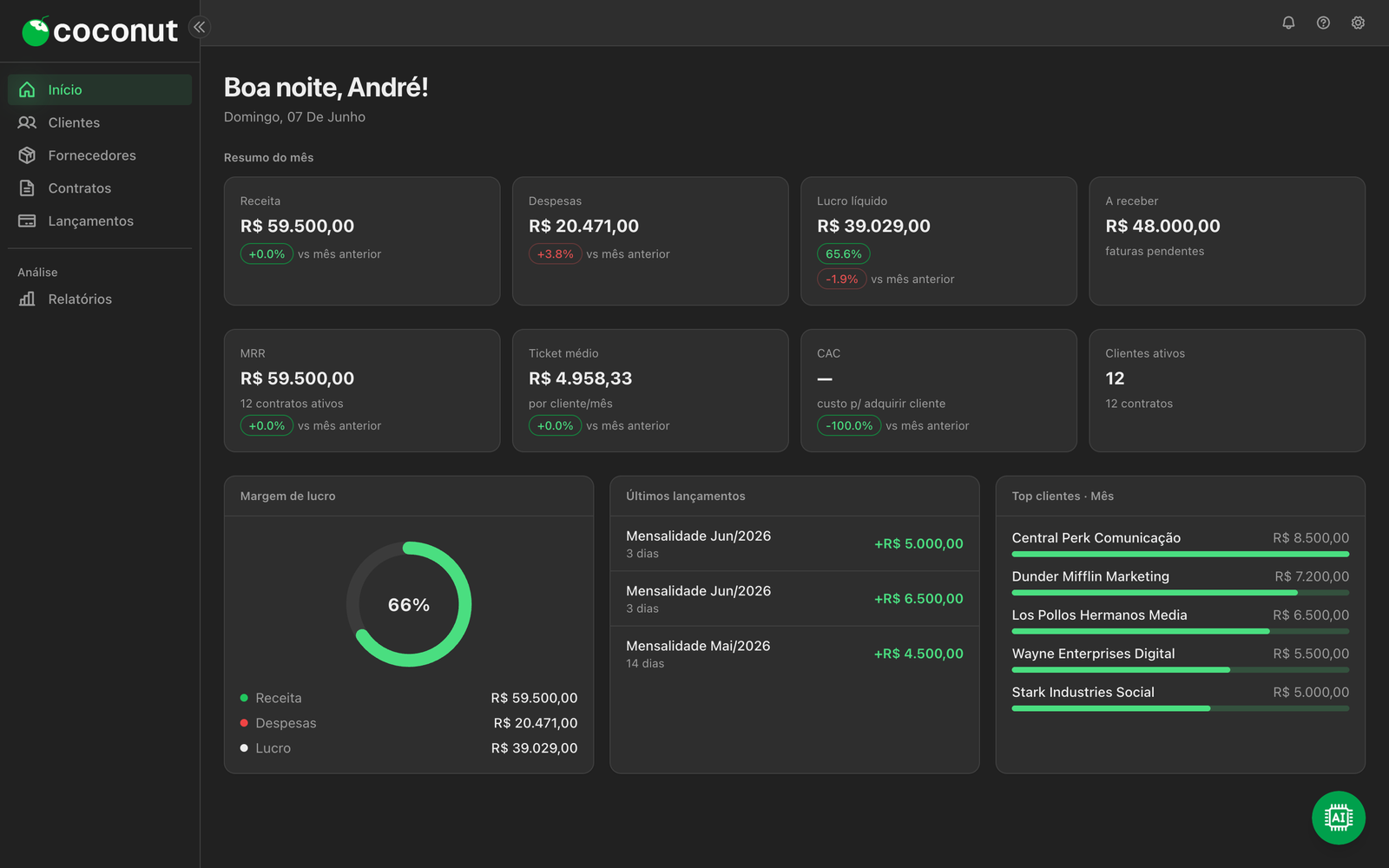
Task: Collapse the sidebar with double-chevron button
Action: click(x=200, y=27)
